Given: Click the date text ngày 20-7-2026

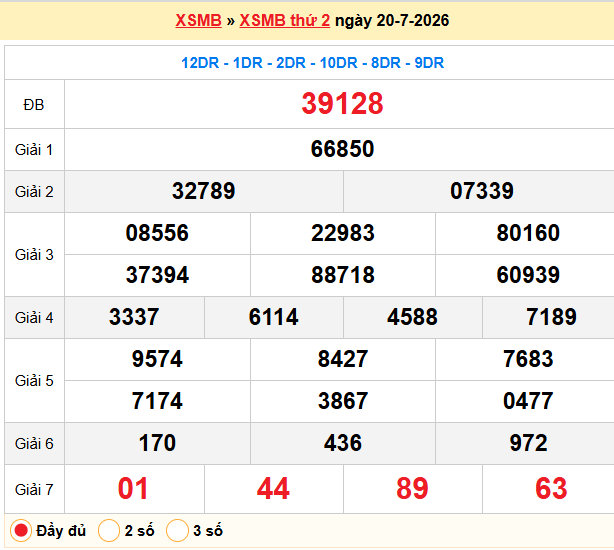Looking at the screenshot, I should pos(392,20).
